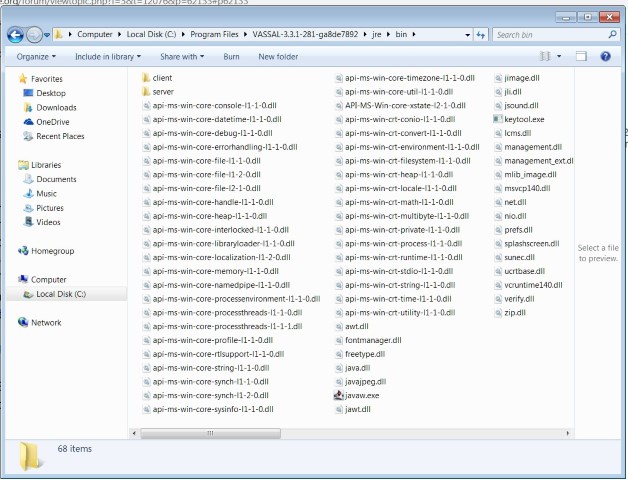
Task: Open Videos library in navigation pane
Action: (48, 222)
